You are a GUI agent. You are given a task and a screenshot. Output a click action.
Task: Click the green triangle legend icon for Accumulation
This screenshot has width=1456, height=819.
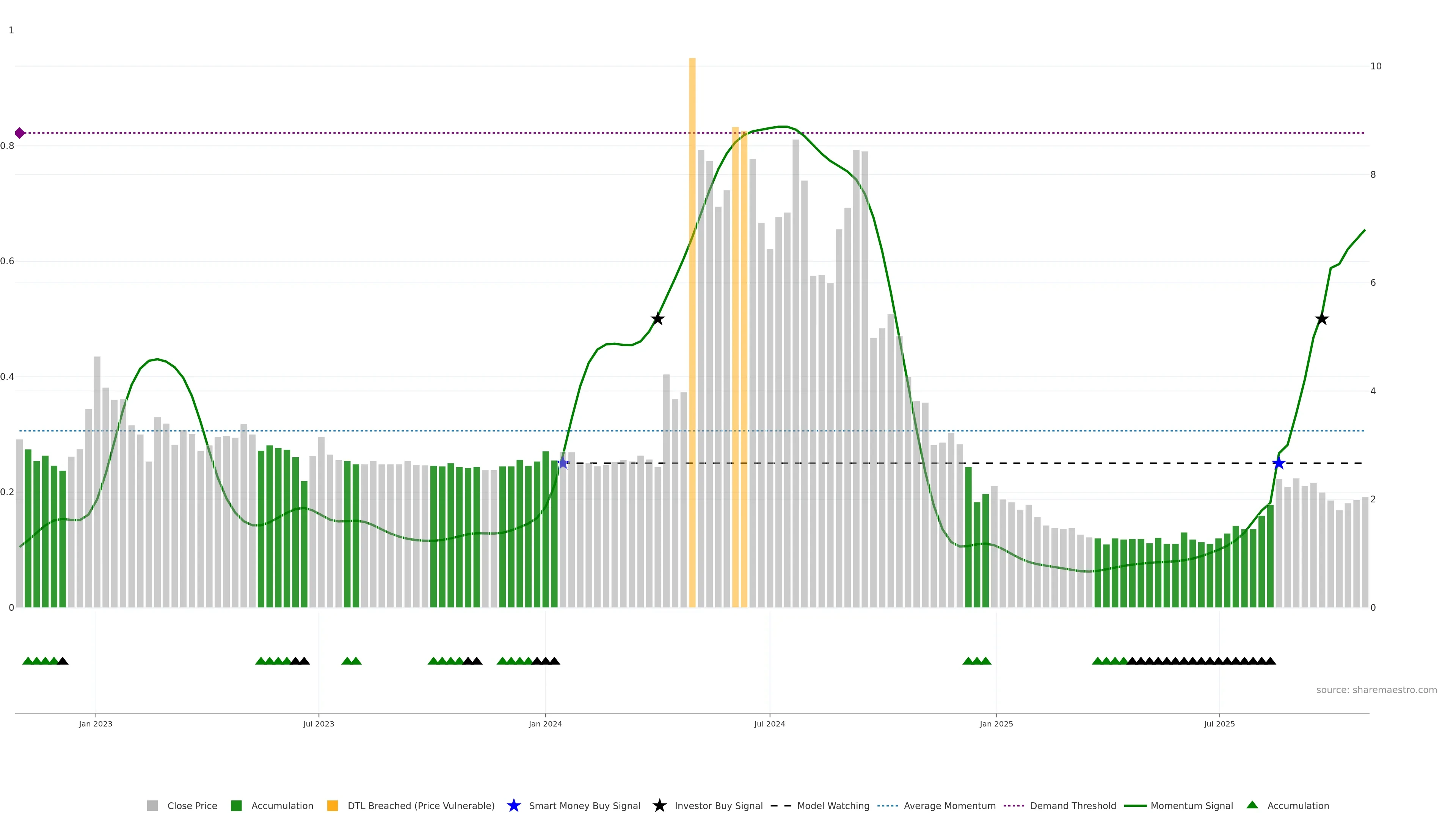[1252, 805]
